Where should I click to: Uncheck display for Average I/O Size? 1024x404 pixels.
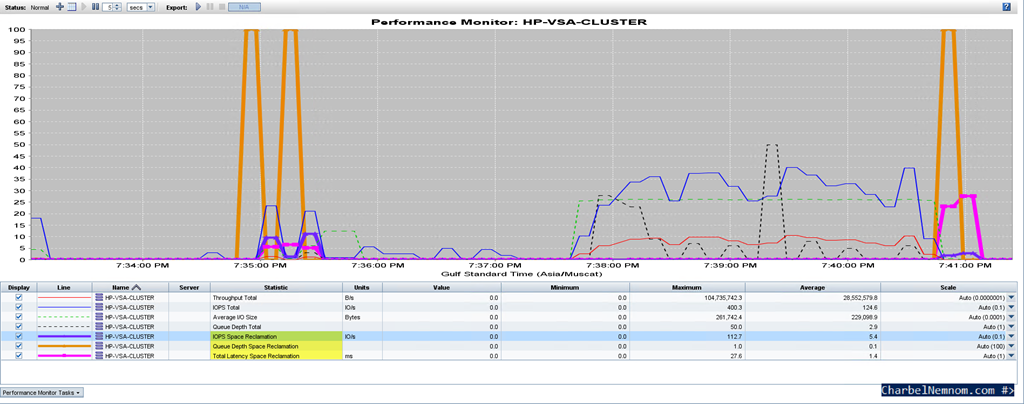[19, 317]
